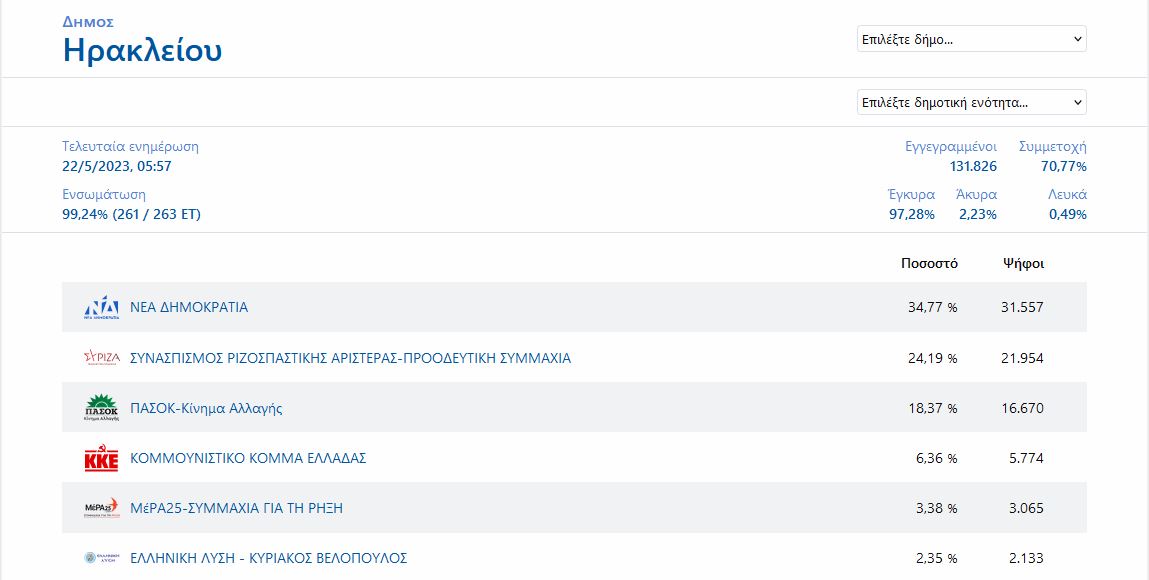The image size is (1149, 580).
Task: Open the ΠΑΣΟΚ-Κίνημα Αλλαγής link
Action: click(206, 408)
